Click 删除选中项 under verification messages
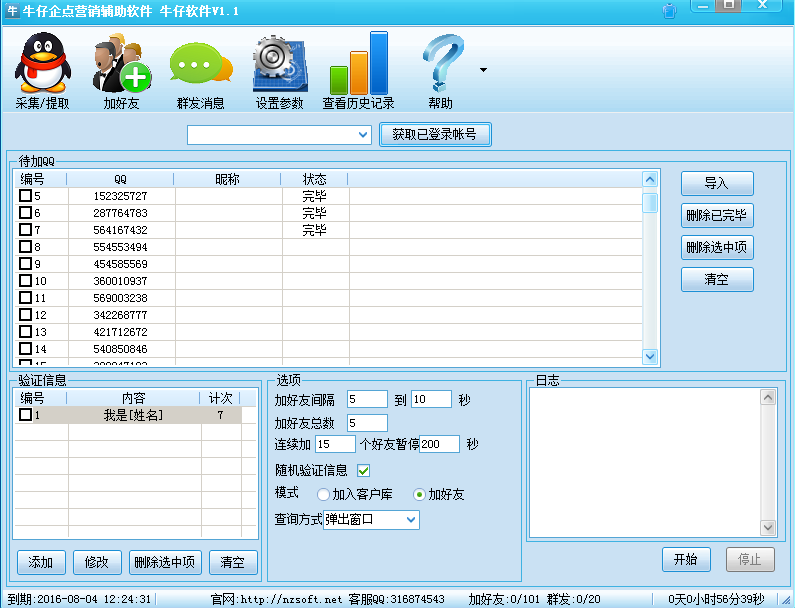The height and width of the screenshot is (608, 795). coord(165,562)
